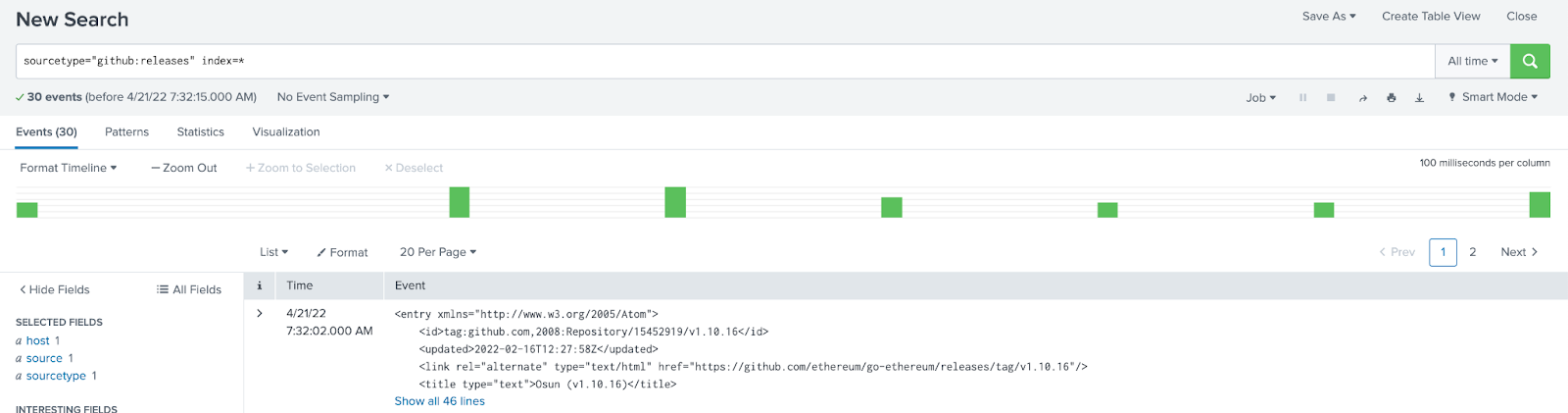Open the All time range picker
The image size is (1568, 413).
[x=1472, y=61]
